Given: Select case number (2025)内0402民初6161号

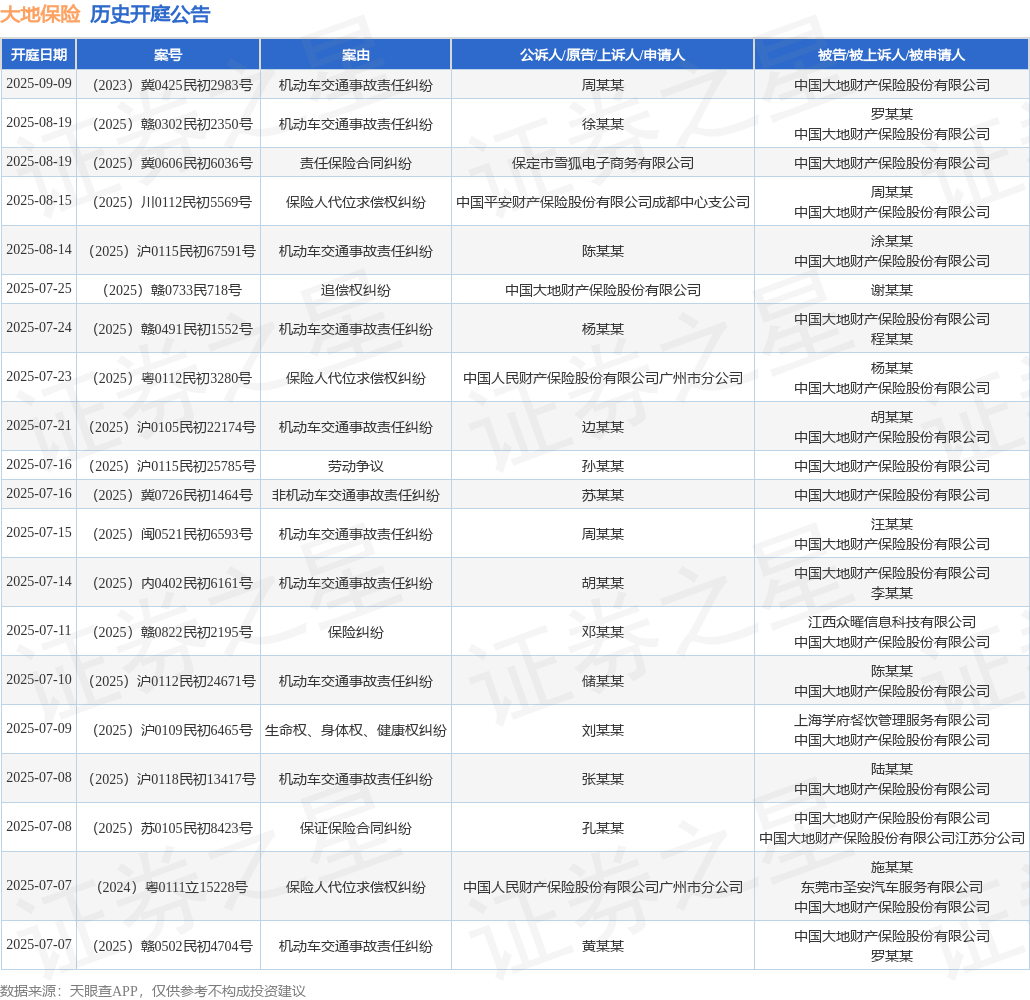Looking at the screenshot, I should click(x=168, y=583).
